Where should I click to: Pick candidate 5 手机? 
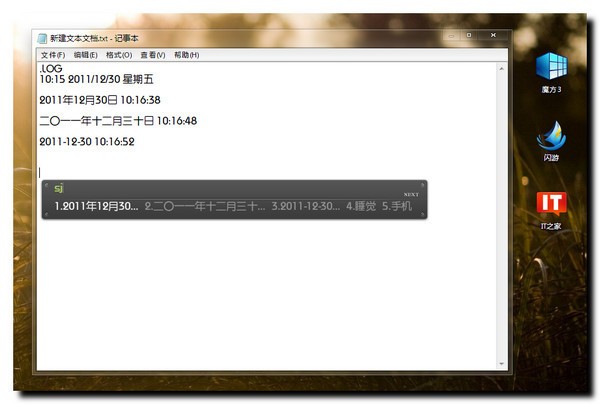point(397,207)
